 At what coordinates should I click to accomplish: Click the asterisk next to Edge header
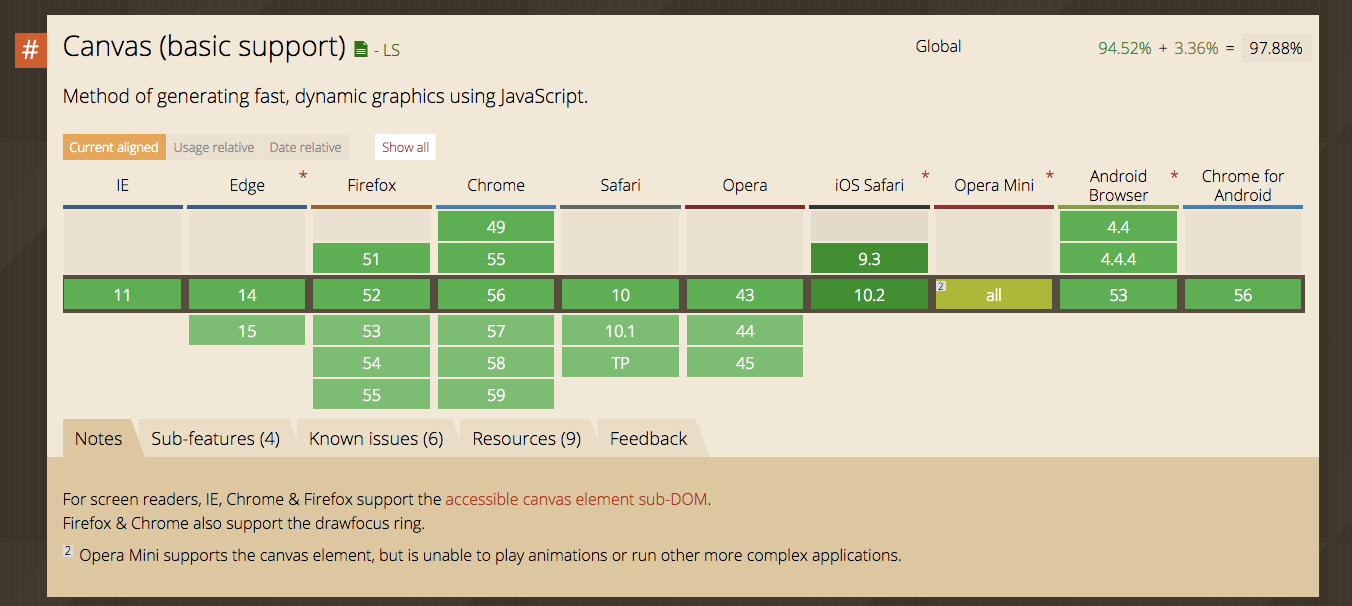coord(302,175)
